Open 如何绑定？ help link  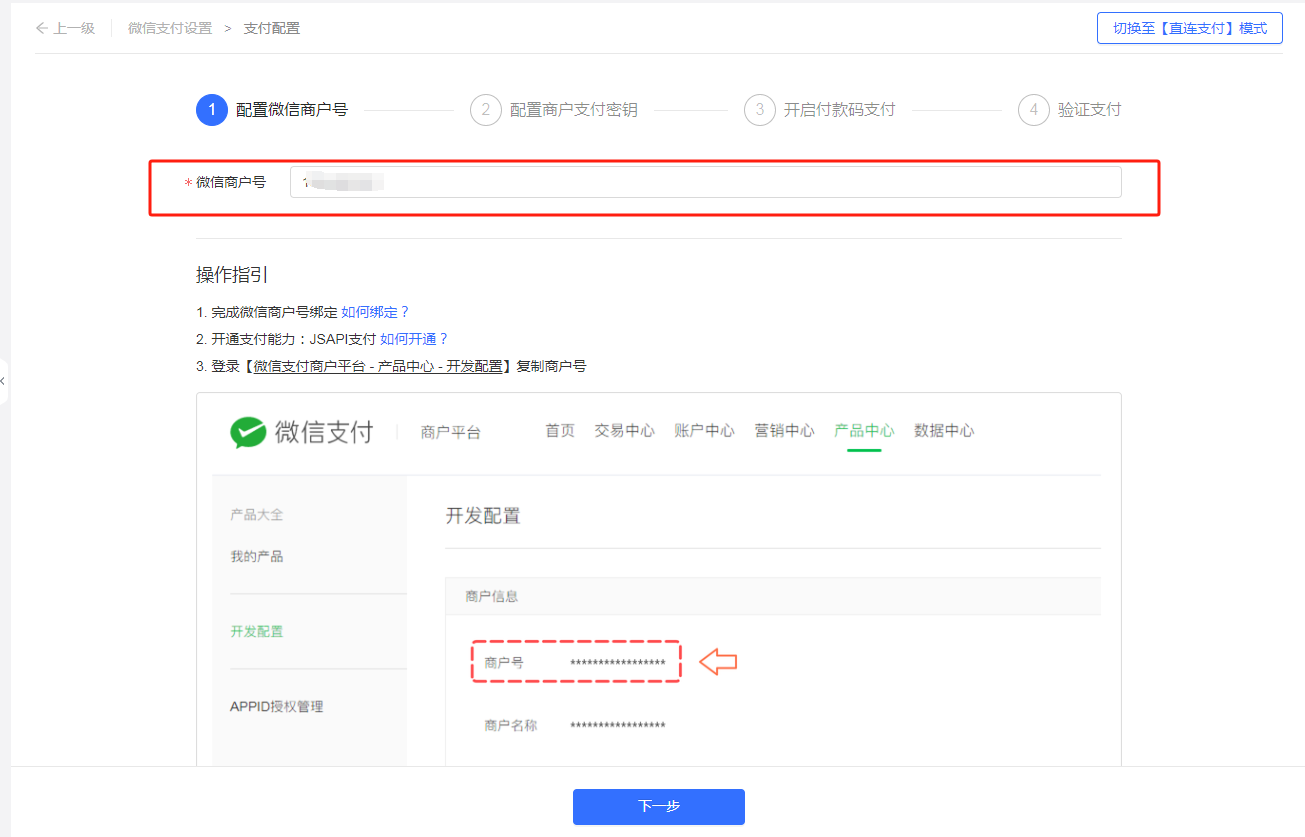pos(376,312)
